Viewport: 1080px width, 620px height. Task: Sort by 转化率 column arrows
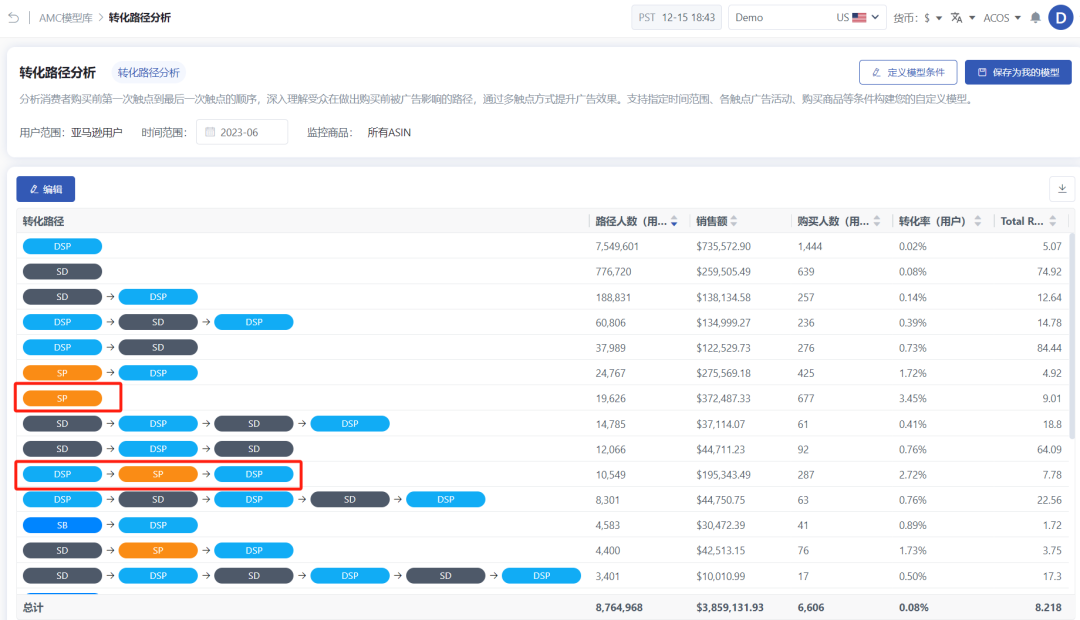(977, 221)
